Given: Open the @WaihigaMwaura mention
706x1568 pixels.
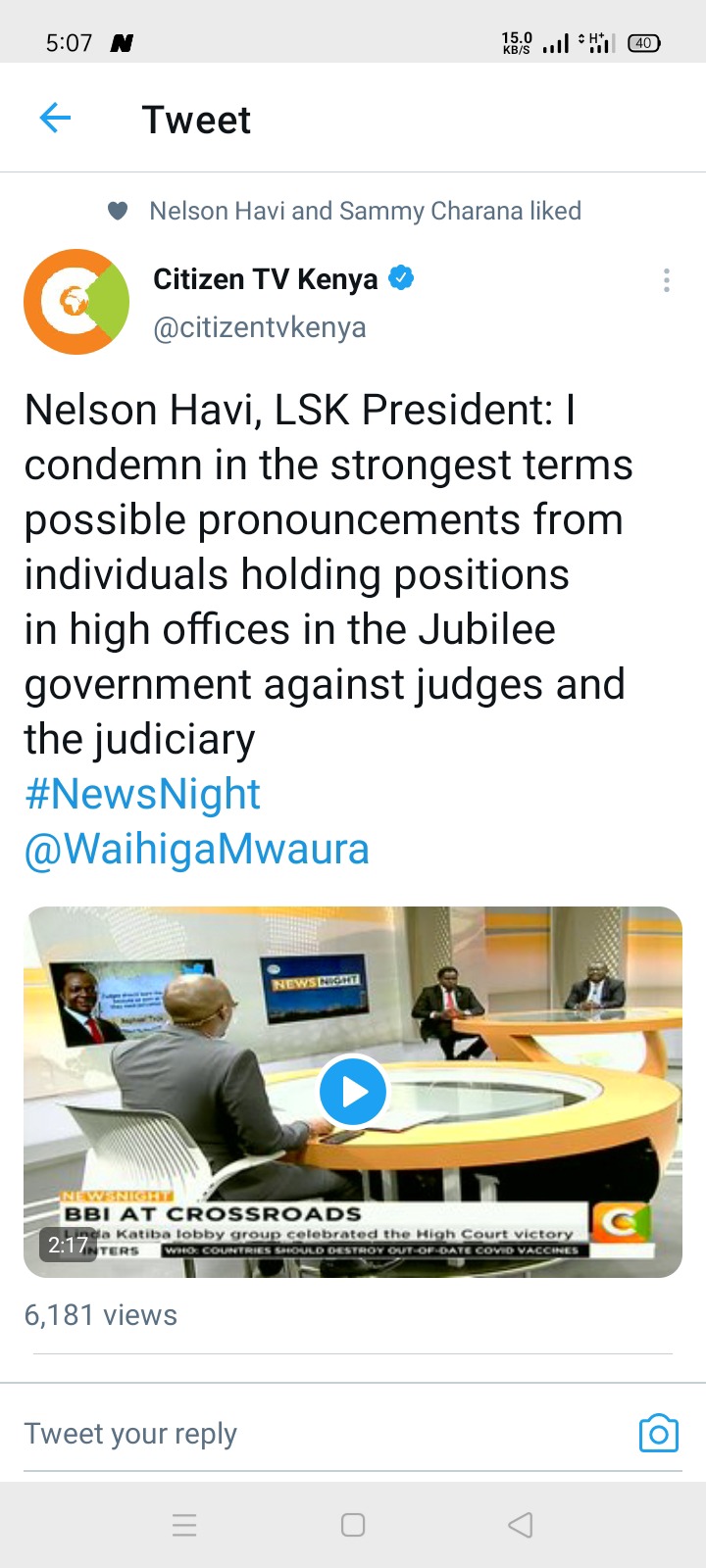Looking at the screenshot, I should [x=197, y=849].
